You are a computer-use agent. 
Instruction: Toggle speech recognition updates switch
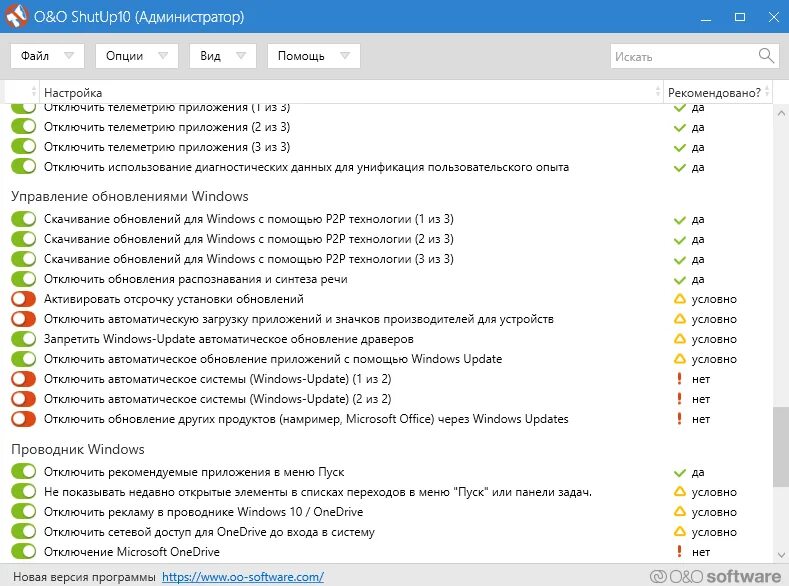pos(23,279)
